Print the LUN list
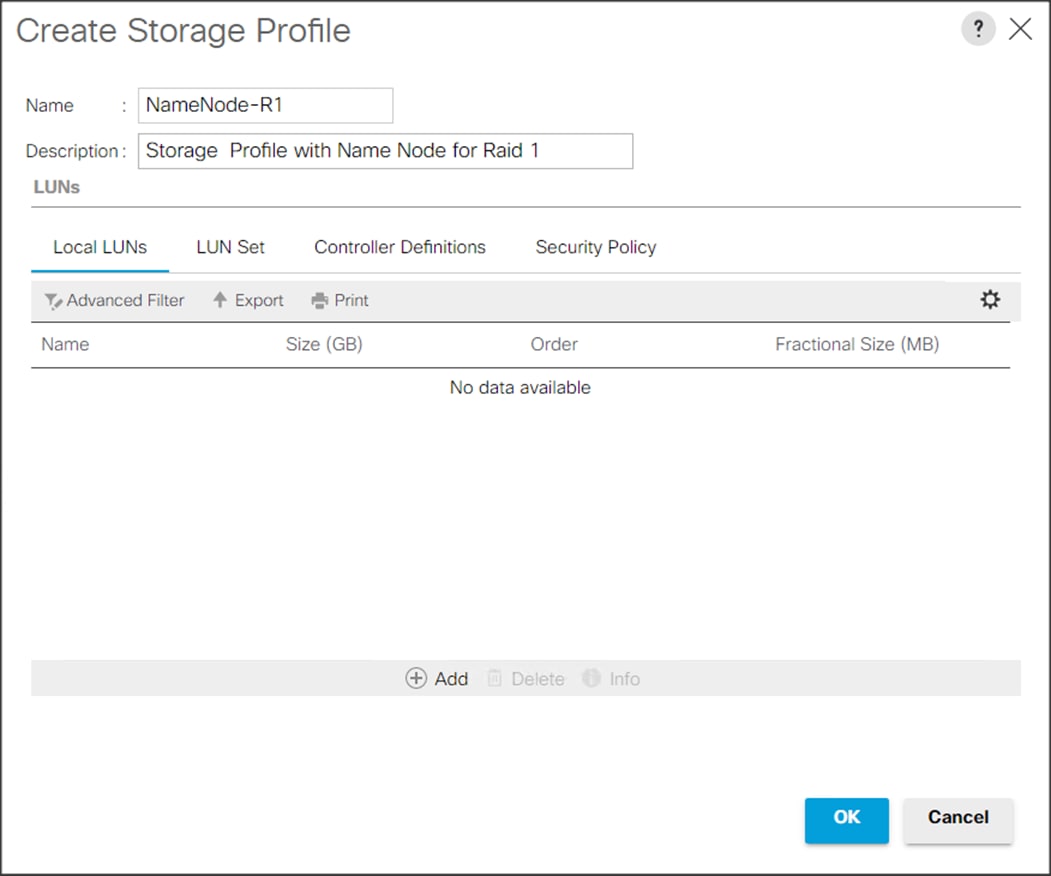1051x876 pixels. pyautogui.click(x=339, y=300)
